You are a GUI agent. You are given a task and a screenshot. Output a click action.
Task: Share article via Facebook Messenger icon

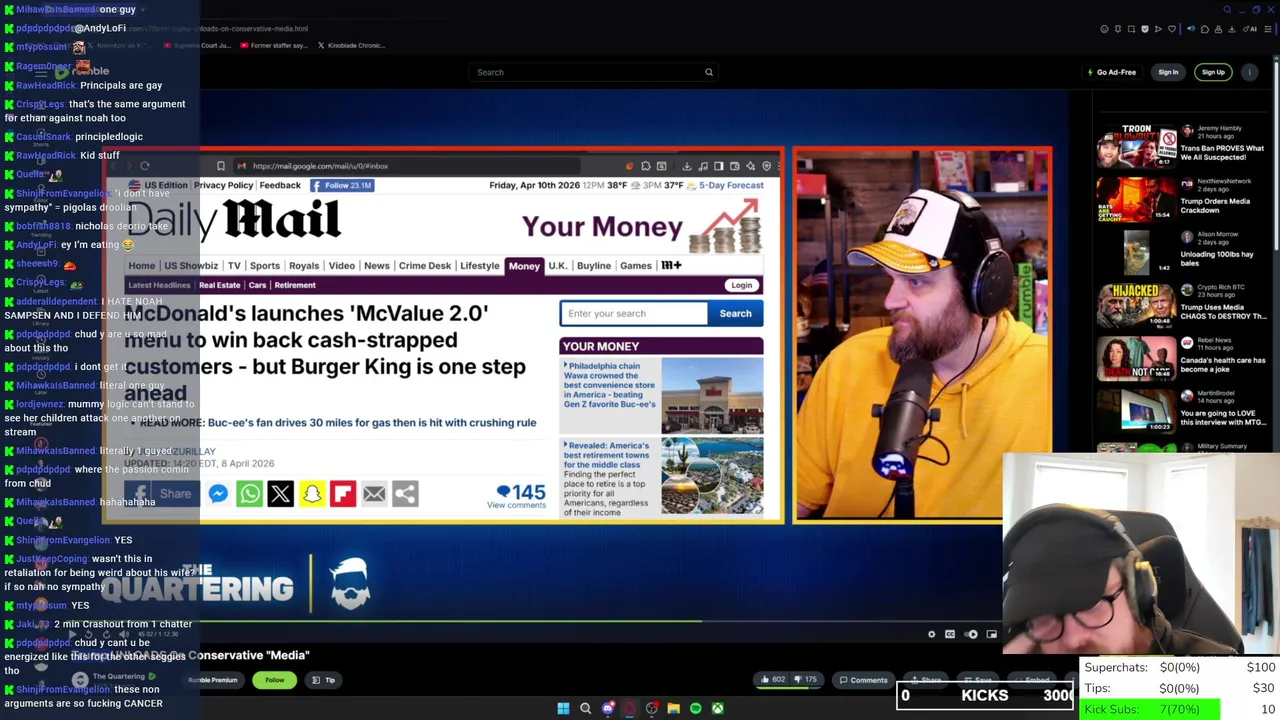pos(218,493)
